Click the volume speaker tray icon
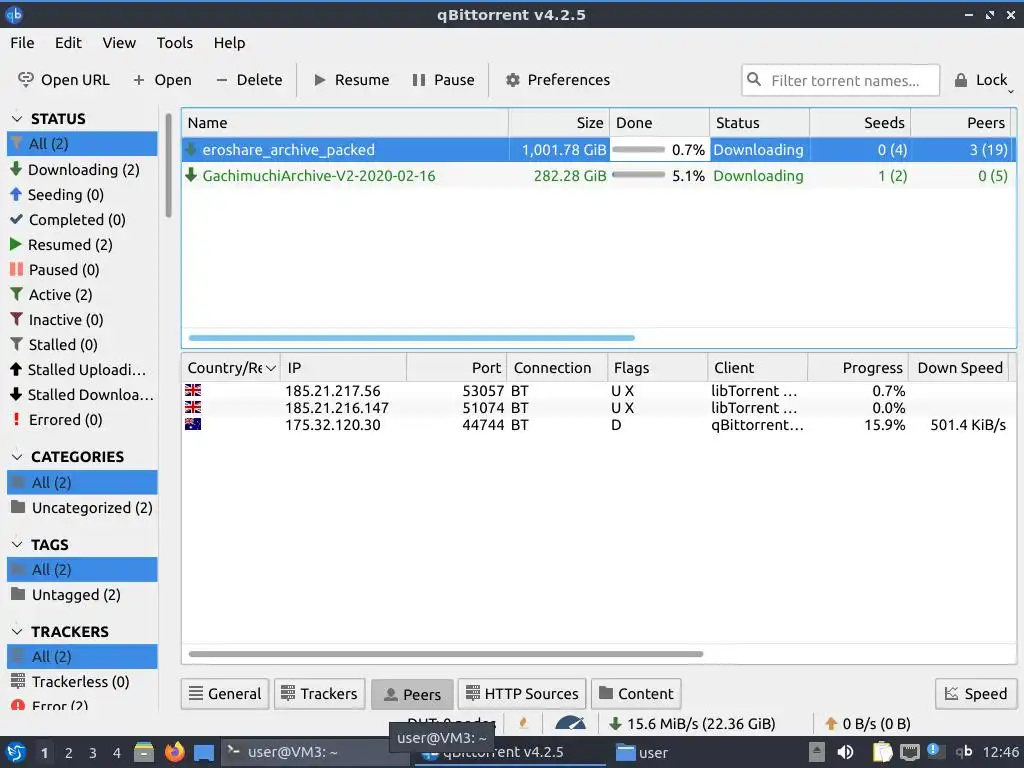Screen dimensions: 1024x768 pos(845,752)
